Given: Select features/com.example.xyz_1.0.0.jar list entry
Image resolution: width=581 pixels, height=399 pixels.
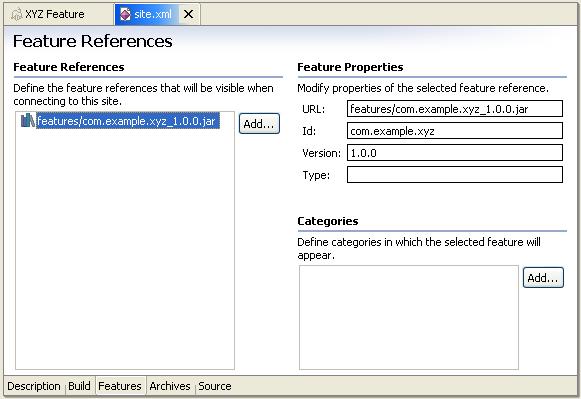Looking at the screenshot, I should pyautogui.click(x=128, y=121).
